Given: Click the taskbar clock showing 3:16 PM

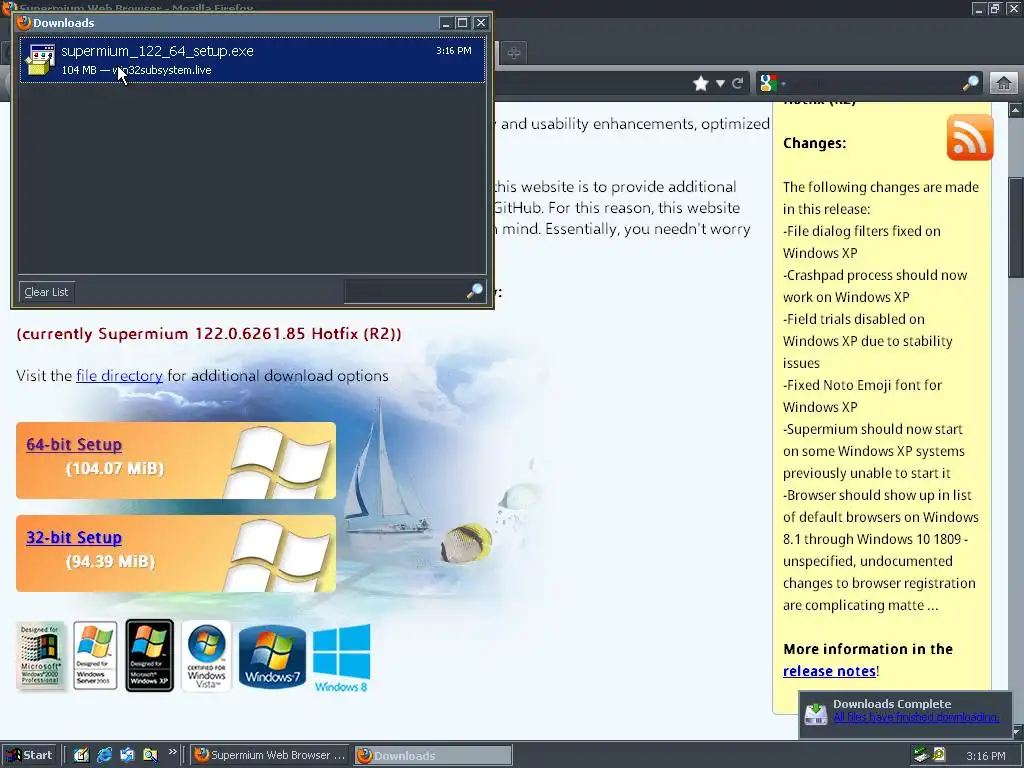Looking at the screenshot, I should (985, 756).
